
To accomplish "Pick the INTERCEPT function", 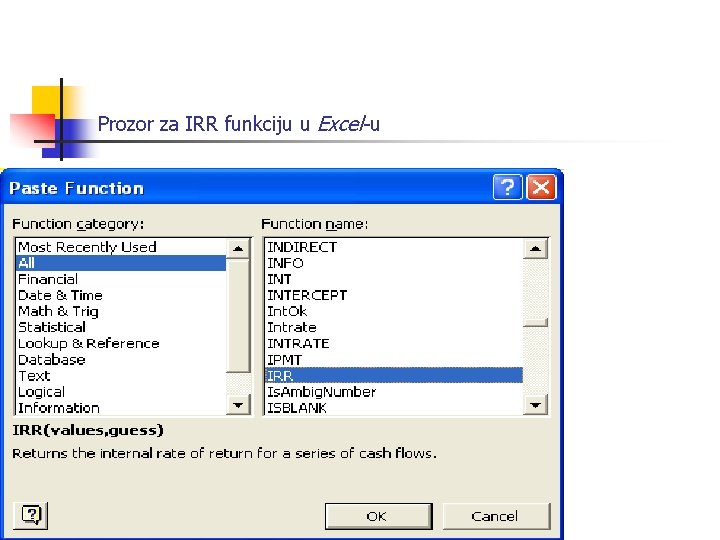I will point(394,295).
